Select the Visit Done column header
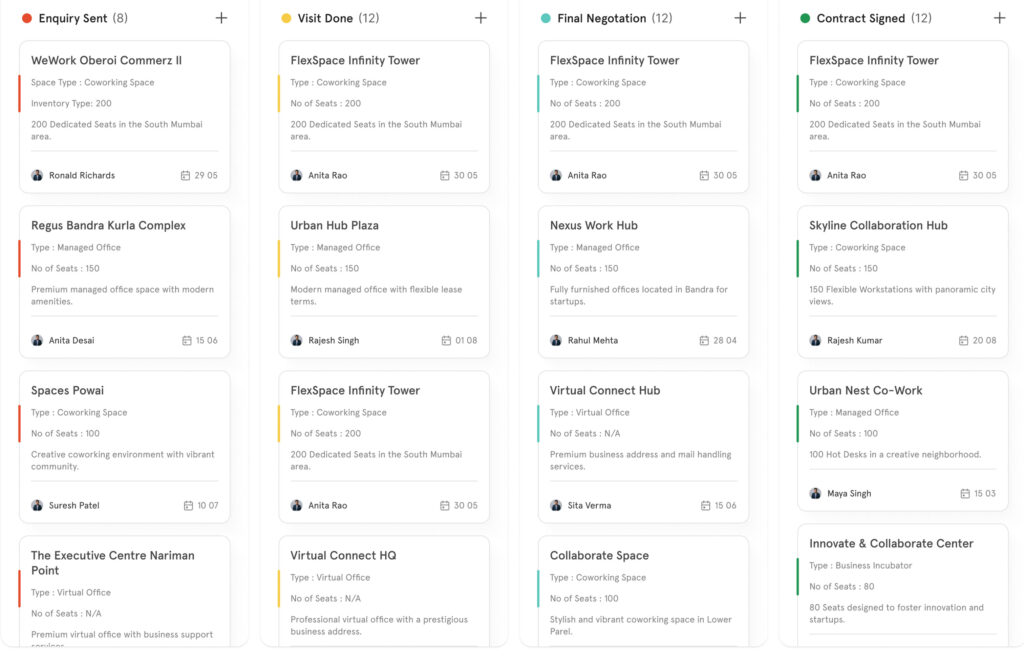 [x=324, y=19]
